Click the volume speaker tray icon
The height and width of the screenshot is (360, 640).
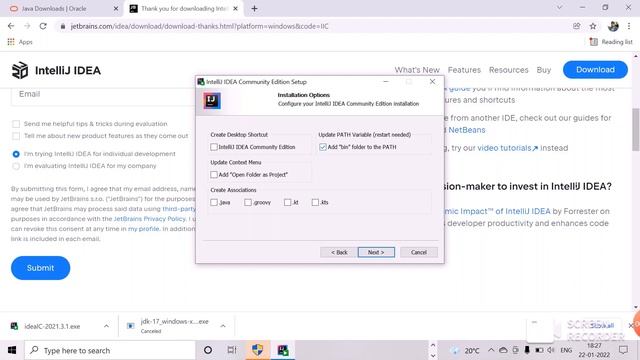[x=551, y=350]
